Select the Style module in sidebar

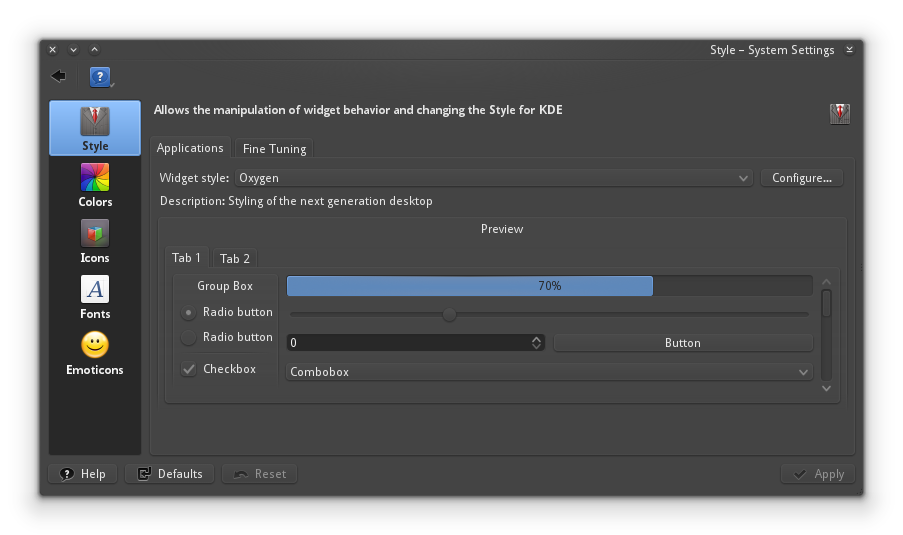coord(95,128)
